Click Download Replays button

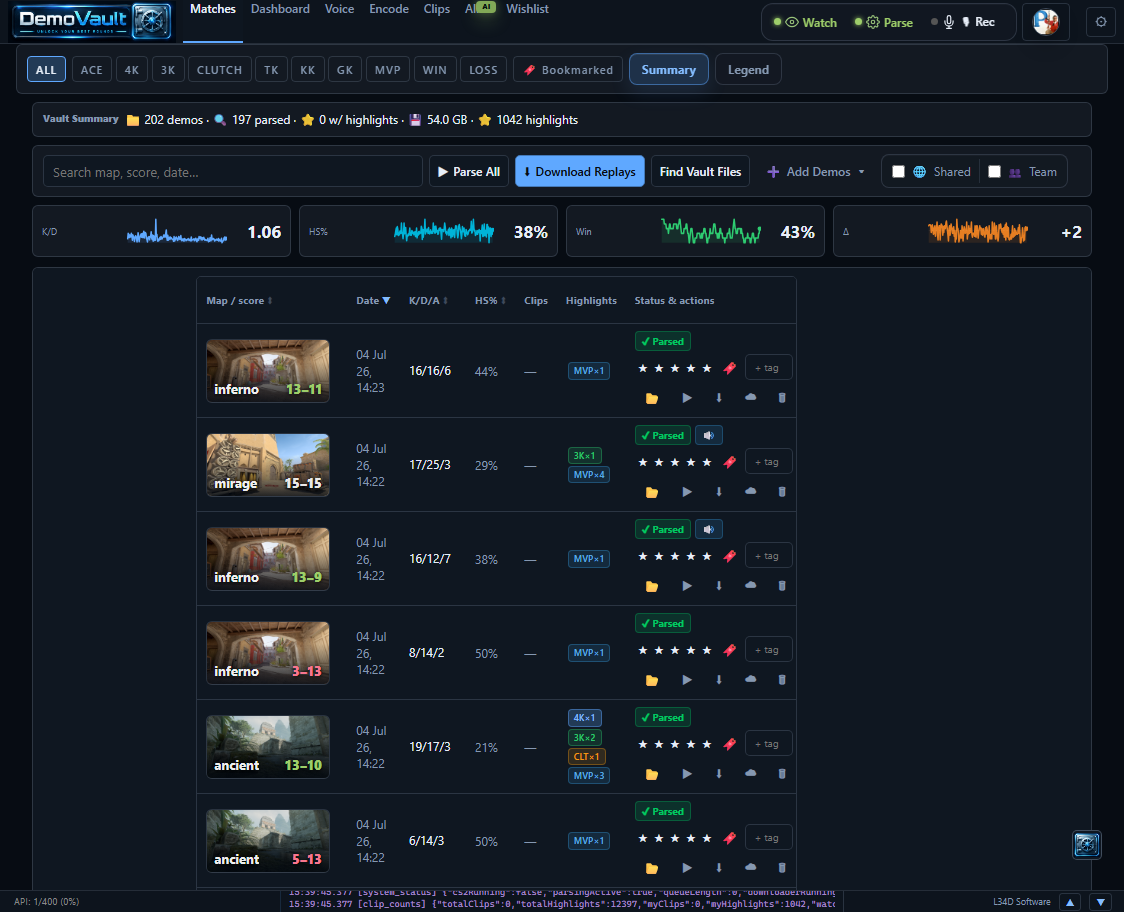coord(580,172)
